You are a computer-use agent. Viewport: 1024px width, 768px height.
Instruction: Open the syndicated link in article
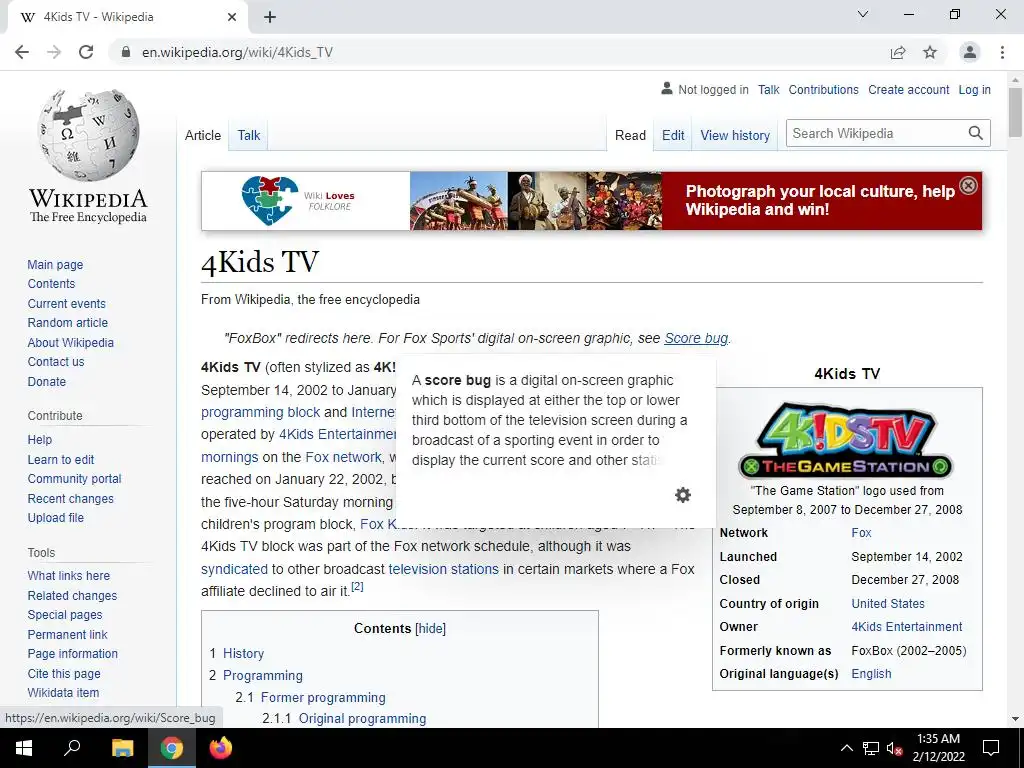[234, 569]
